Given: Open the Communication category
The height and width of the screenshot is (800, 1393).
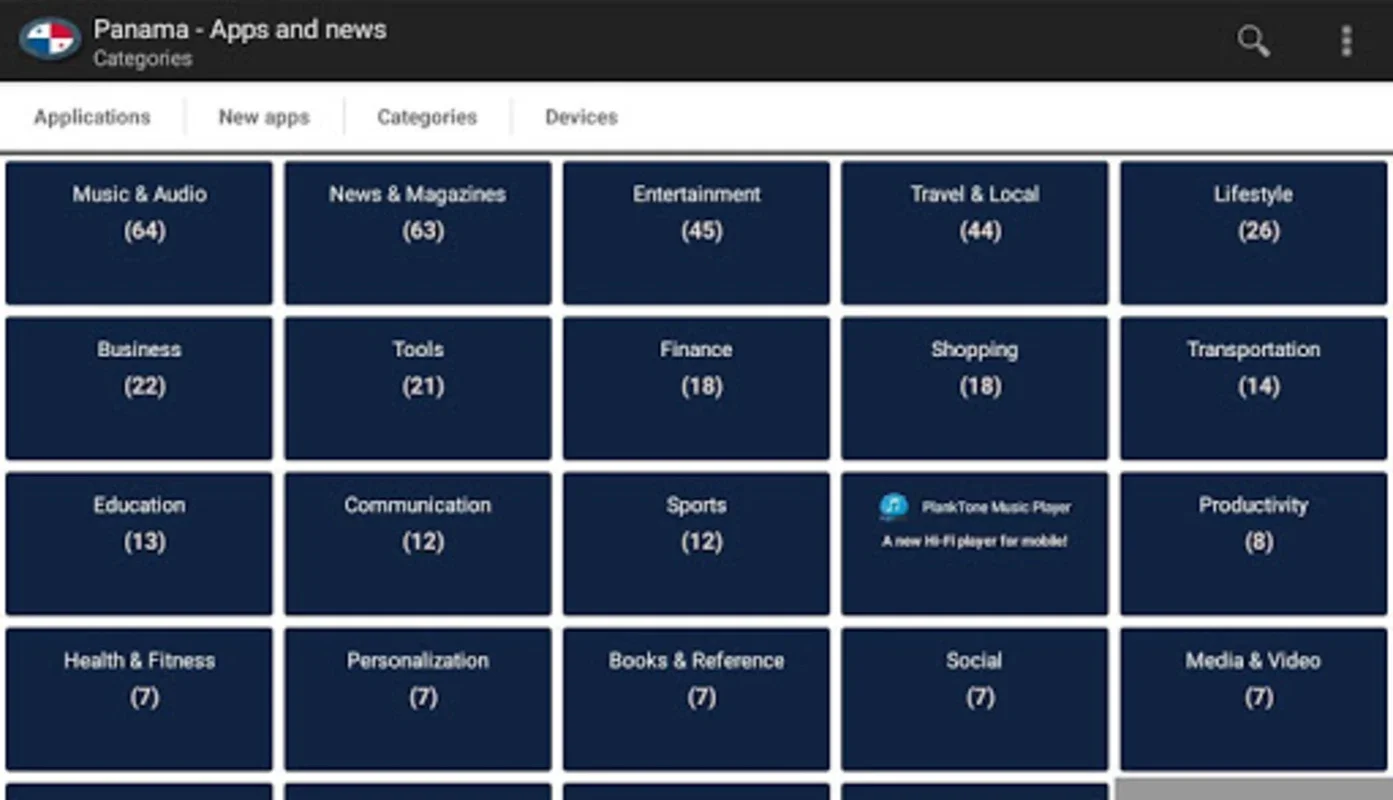Looking at the screenshot, I should [418, 544].
